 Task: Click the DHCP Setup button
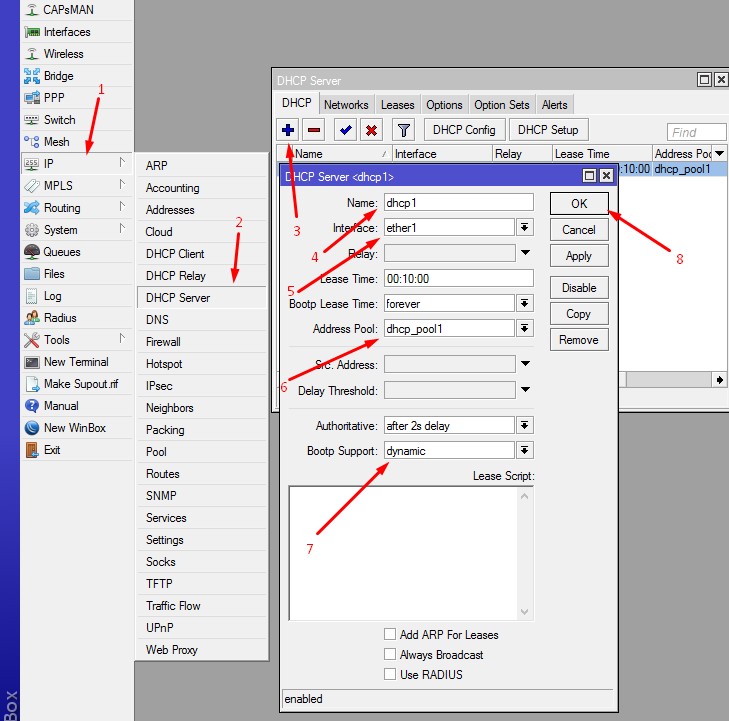[548, 130]
